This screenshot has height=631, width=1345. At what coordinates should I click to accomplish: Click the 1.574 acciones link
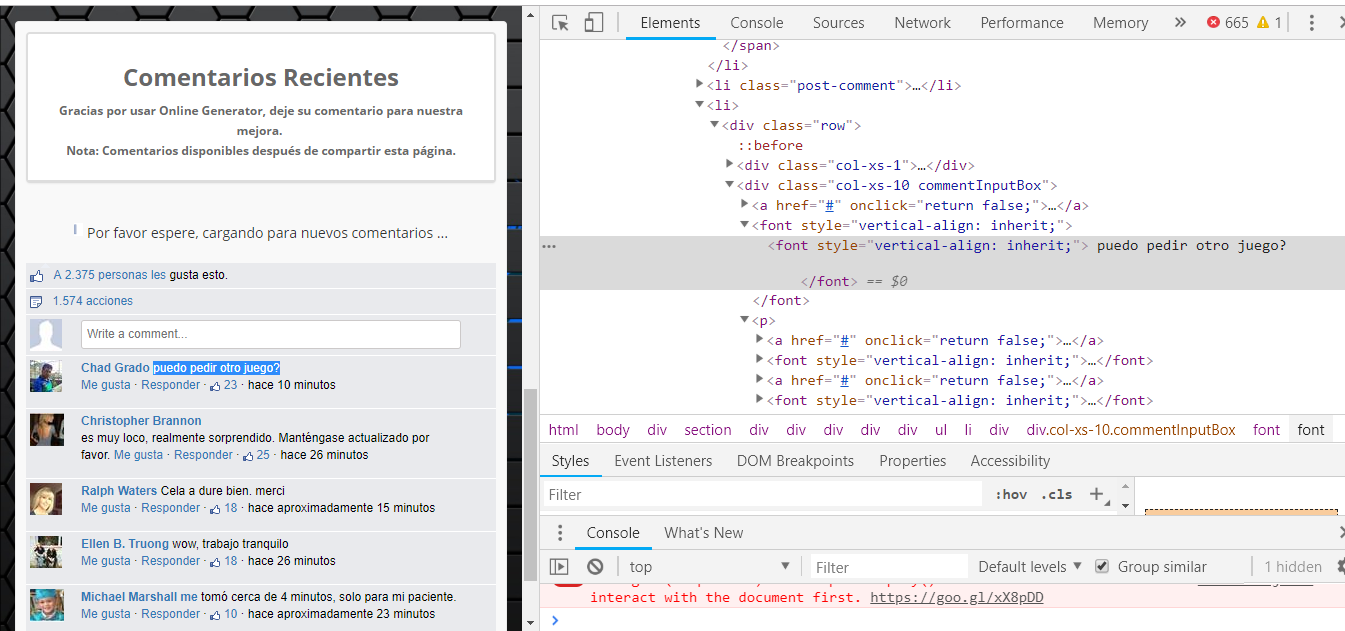coord(93,301)
